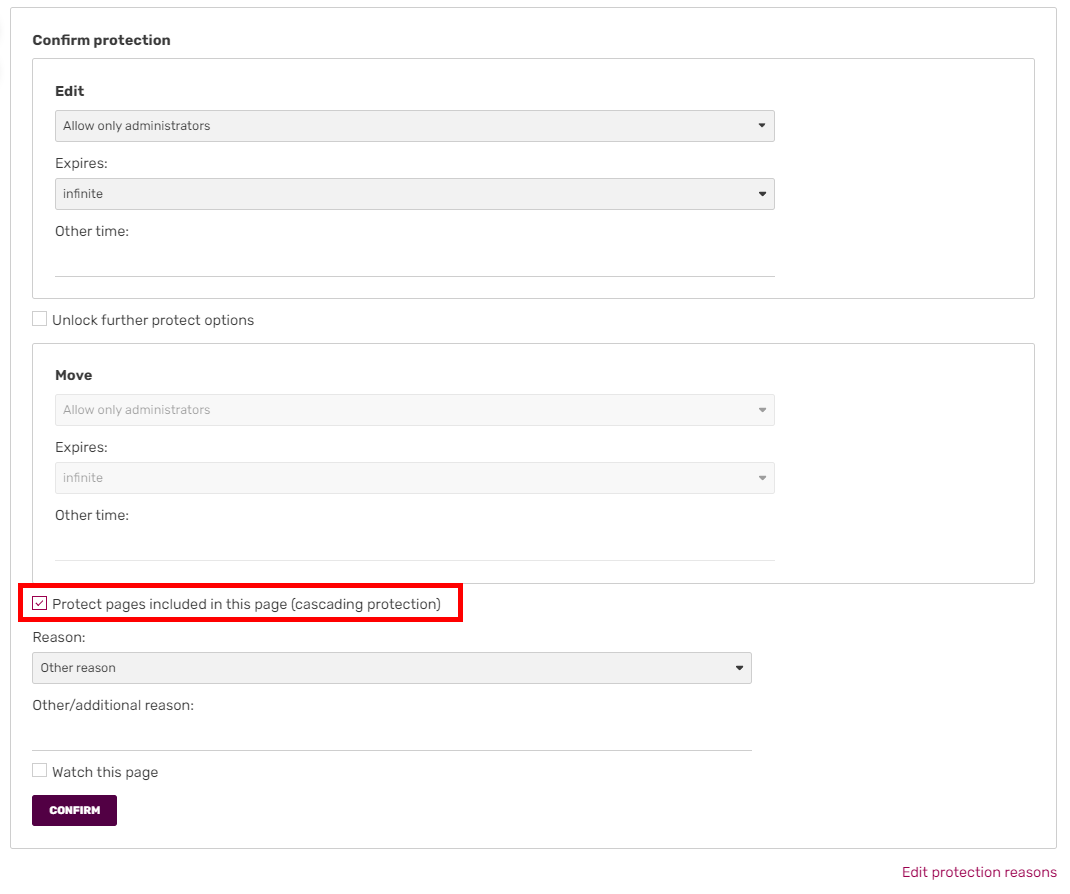Screen dimensions: 1070x894
Task: Click the Other/additional reason: label
Action: 112,705
